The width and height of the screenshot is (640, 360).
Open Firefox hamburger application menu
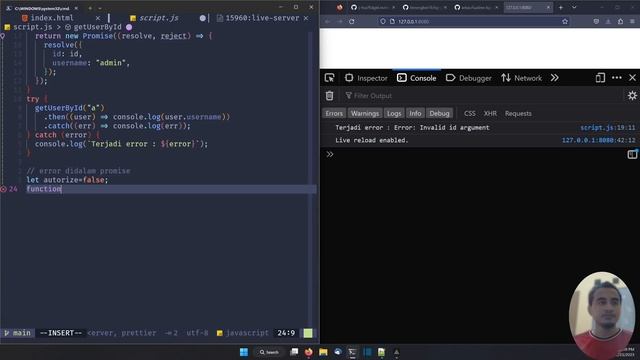tap(632, 21)
